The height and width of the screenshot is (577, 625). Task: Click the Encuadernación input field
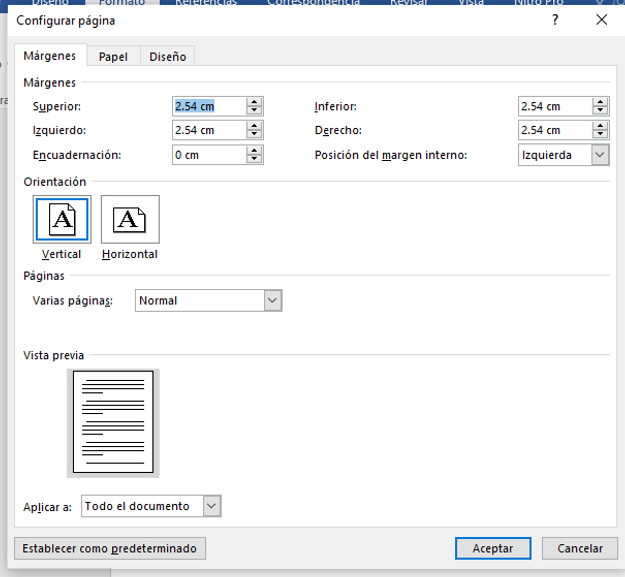(208, 155)
